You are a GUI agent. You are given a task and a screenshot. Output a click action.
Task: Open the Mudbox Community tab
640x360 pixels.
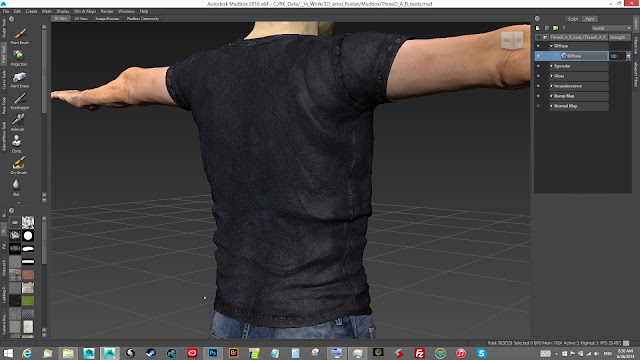(142, 19)
